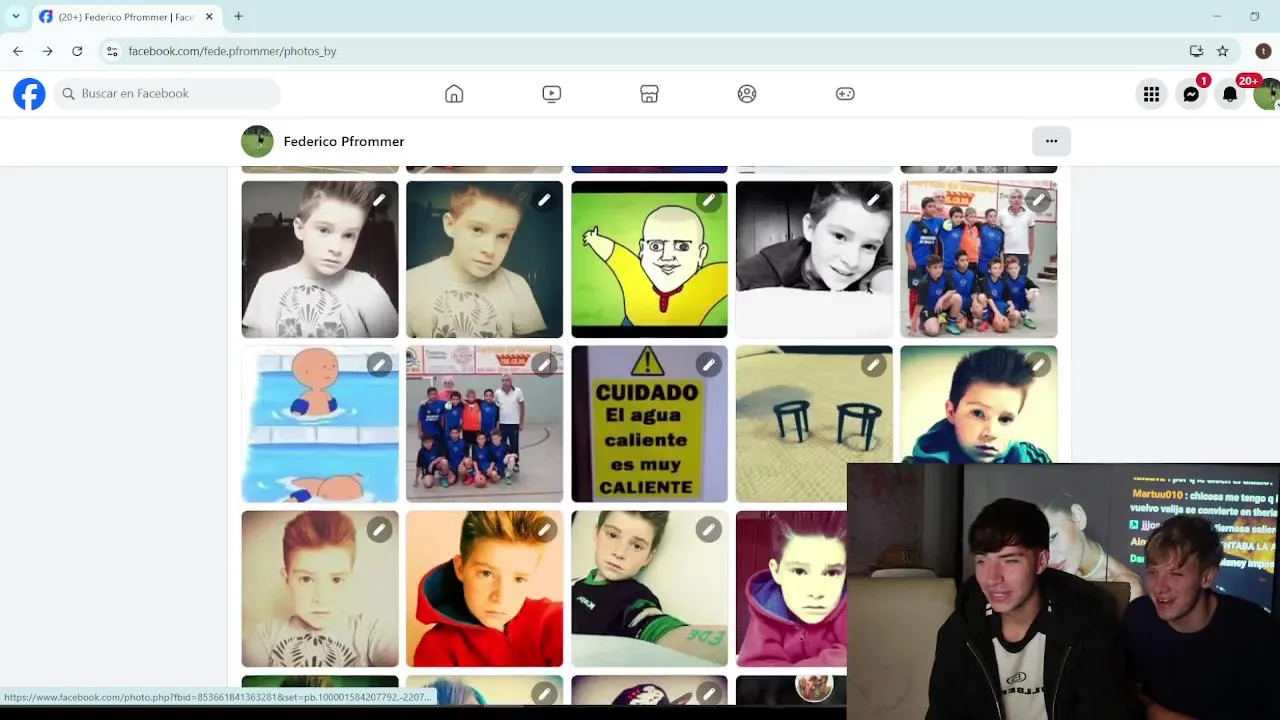Open the Marketplace icon
This screenshot has height=720, width=1280.
click(649, 94)
